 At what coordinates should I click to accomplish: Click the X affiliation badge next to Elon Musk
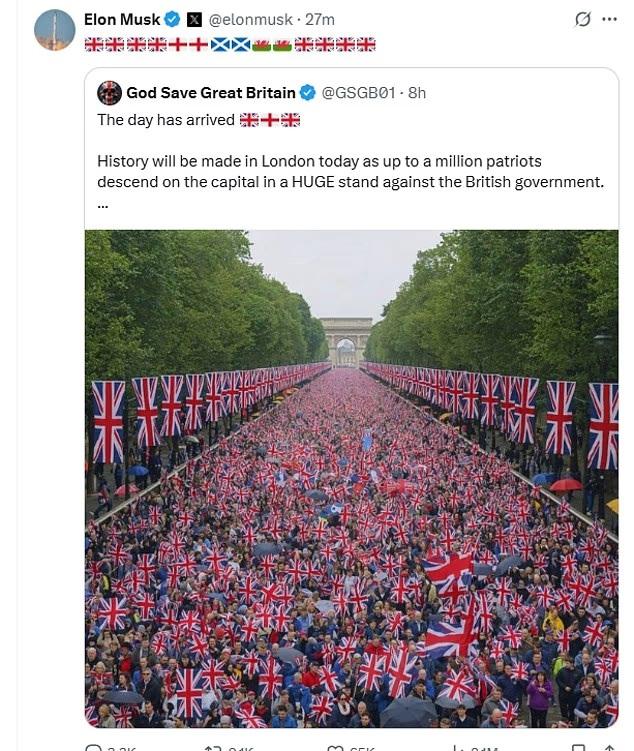click(194, 19)
